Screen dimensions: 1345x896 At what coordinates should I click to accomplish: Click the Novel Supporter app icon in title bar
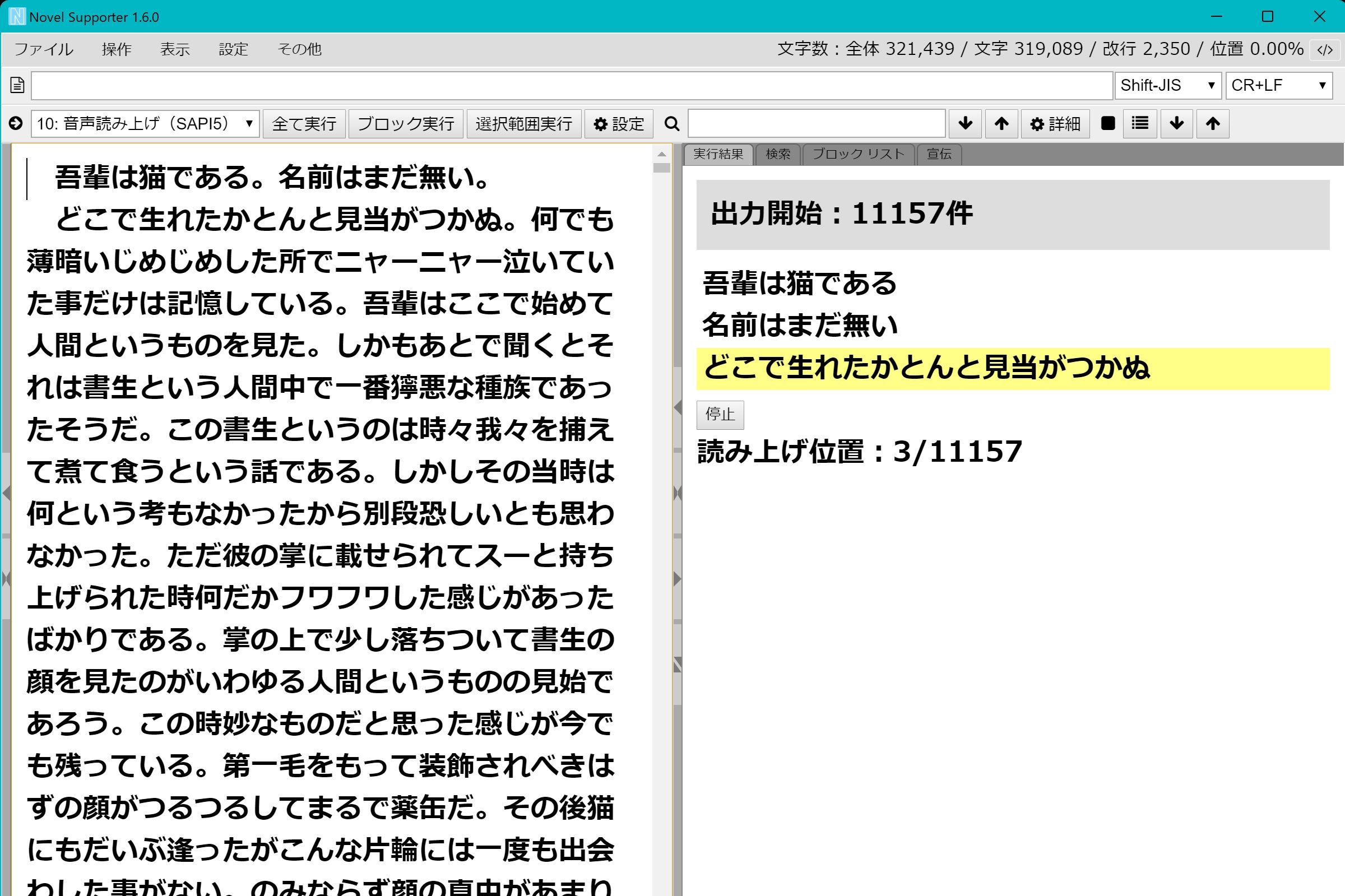point(17,17)
